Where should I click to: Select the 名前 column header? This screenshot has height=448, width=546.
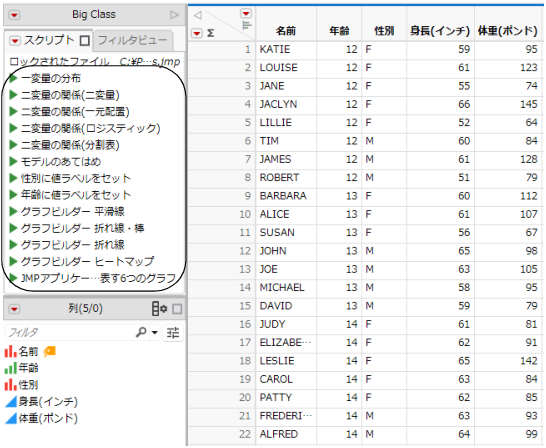tap(286, 31)
